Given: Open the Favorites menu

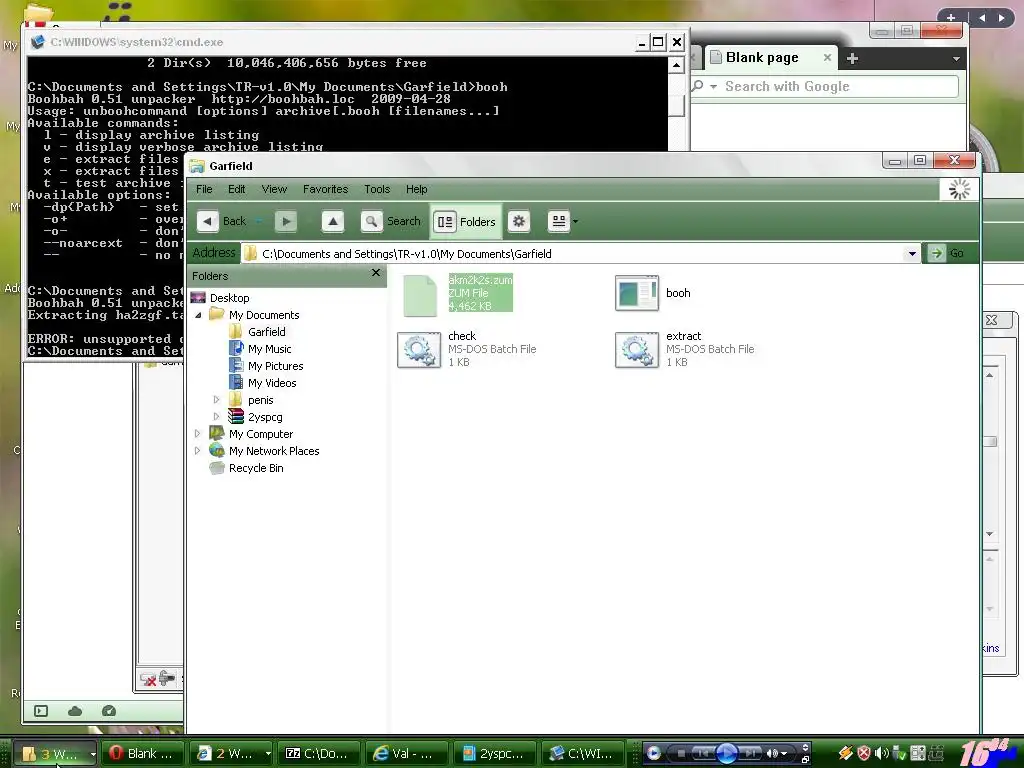Looking at the screenshot, I should (x=325, y=189).
